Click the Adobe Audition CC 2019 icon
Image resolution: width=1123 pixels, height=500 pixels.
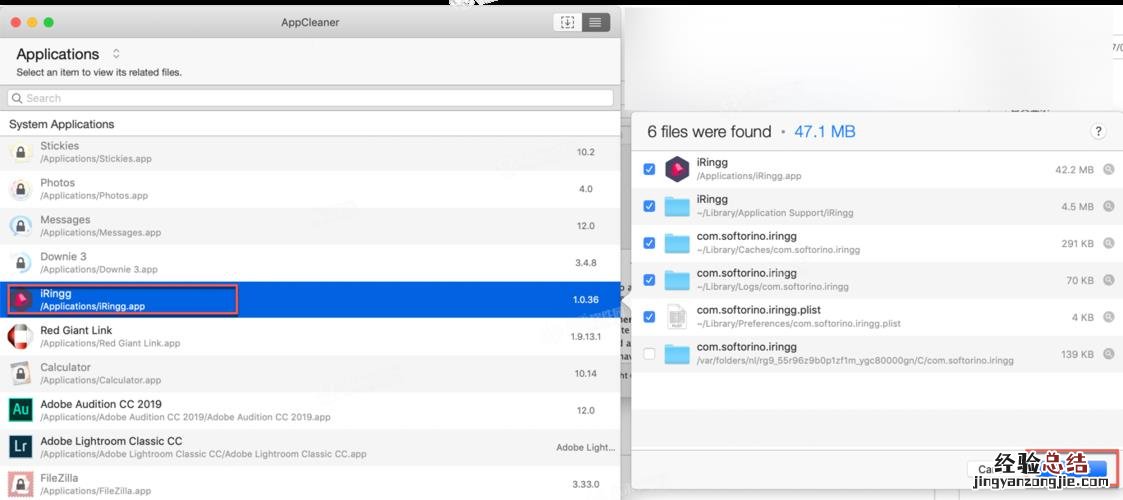[x=21, y=410]
